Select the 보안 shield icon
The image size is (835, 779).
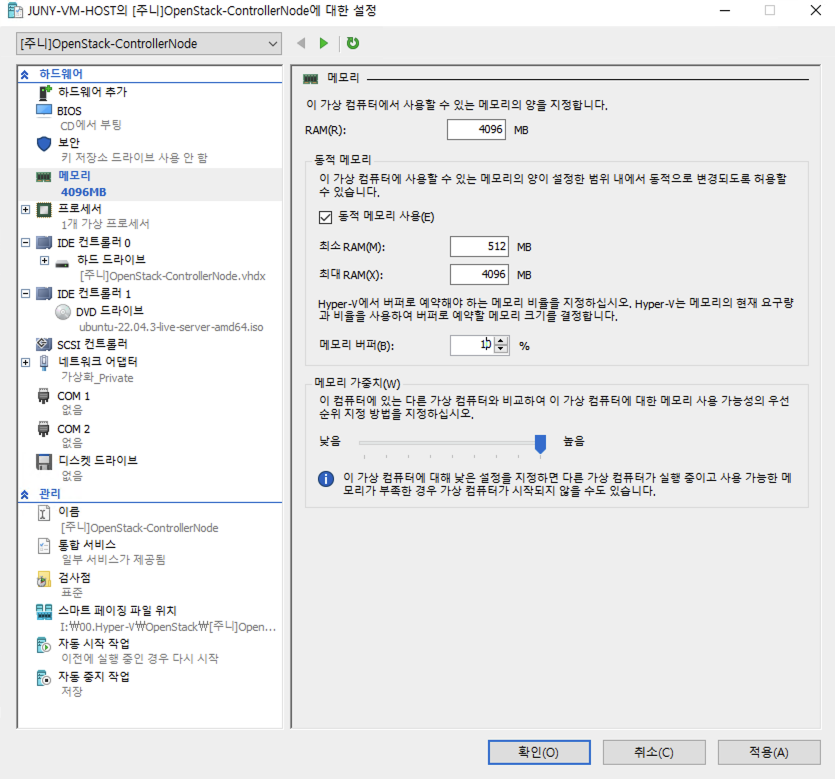click(44, 143)
